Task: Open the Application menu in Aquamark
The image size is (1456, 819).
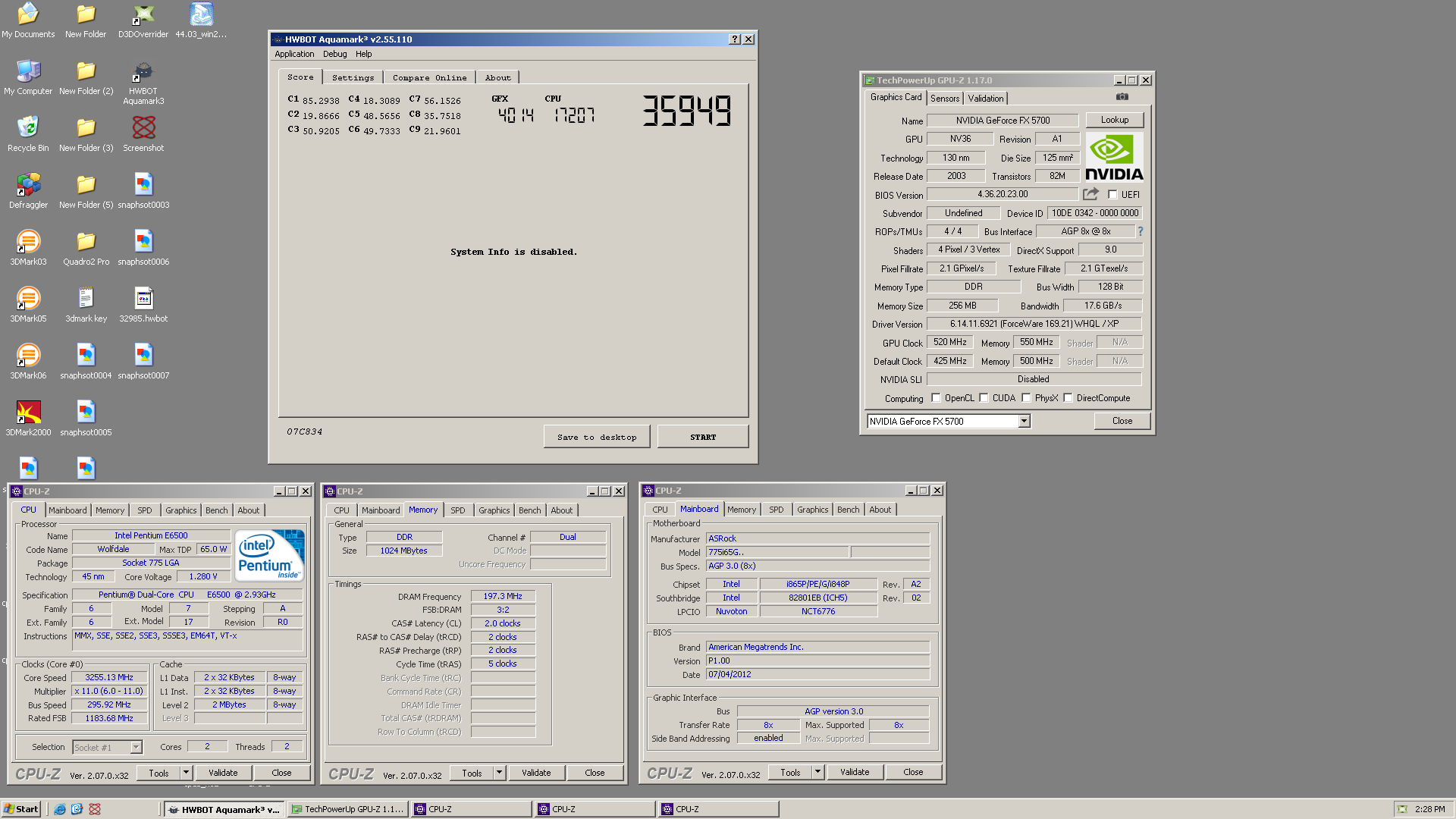Action: (294, 54)
